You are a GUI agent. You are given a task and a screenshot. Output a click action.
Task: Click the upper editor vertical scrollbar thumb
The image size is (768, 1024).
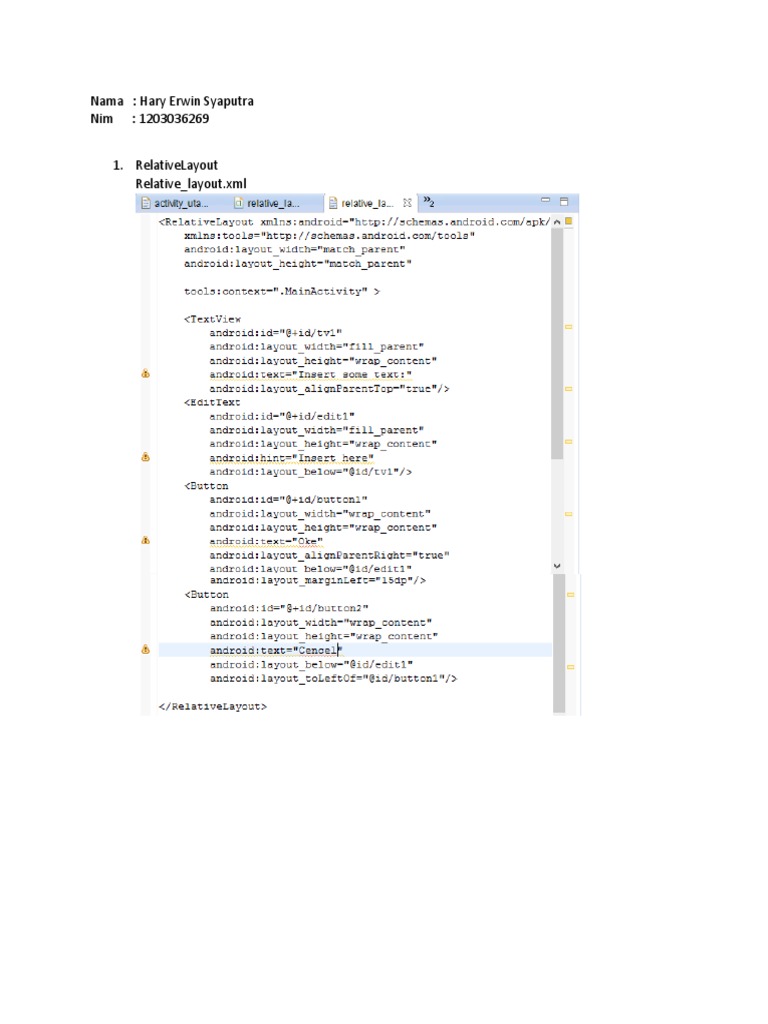point(557,344)
